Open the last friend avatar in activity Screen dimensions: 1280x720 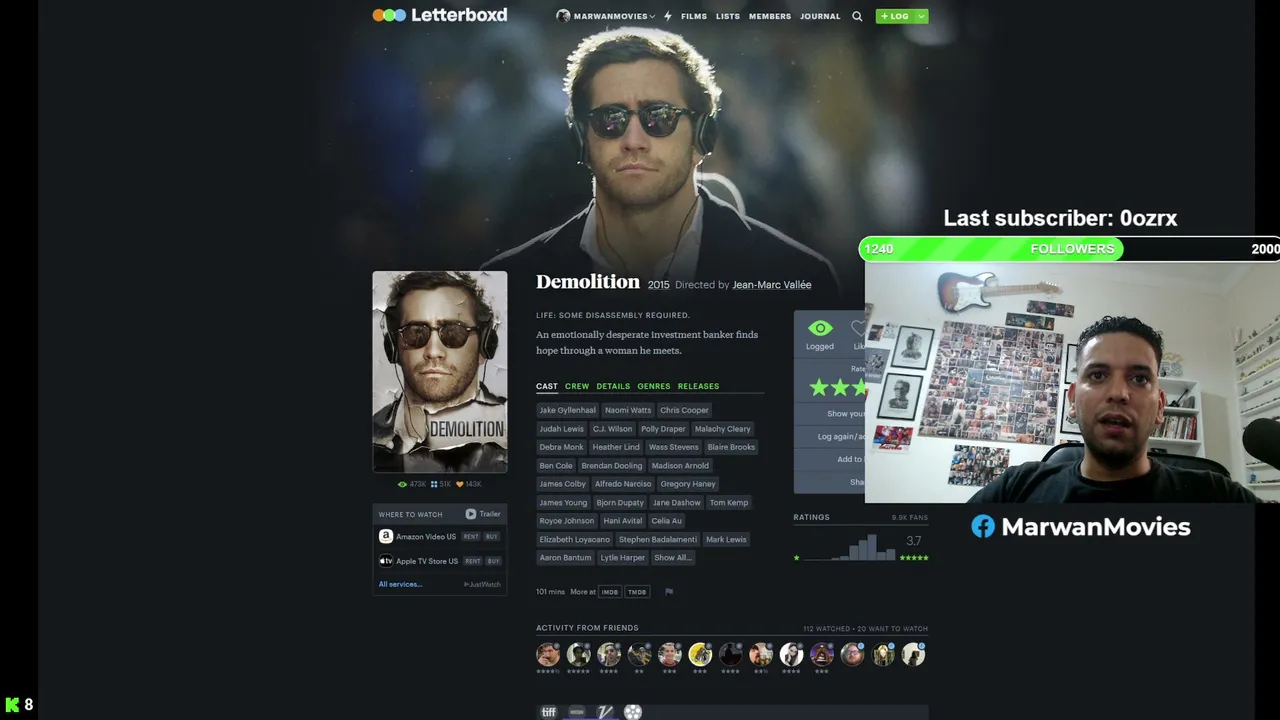[x=913, y=655]
